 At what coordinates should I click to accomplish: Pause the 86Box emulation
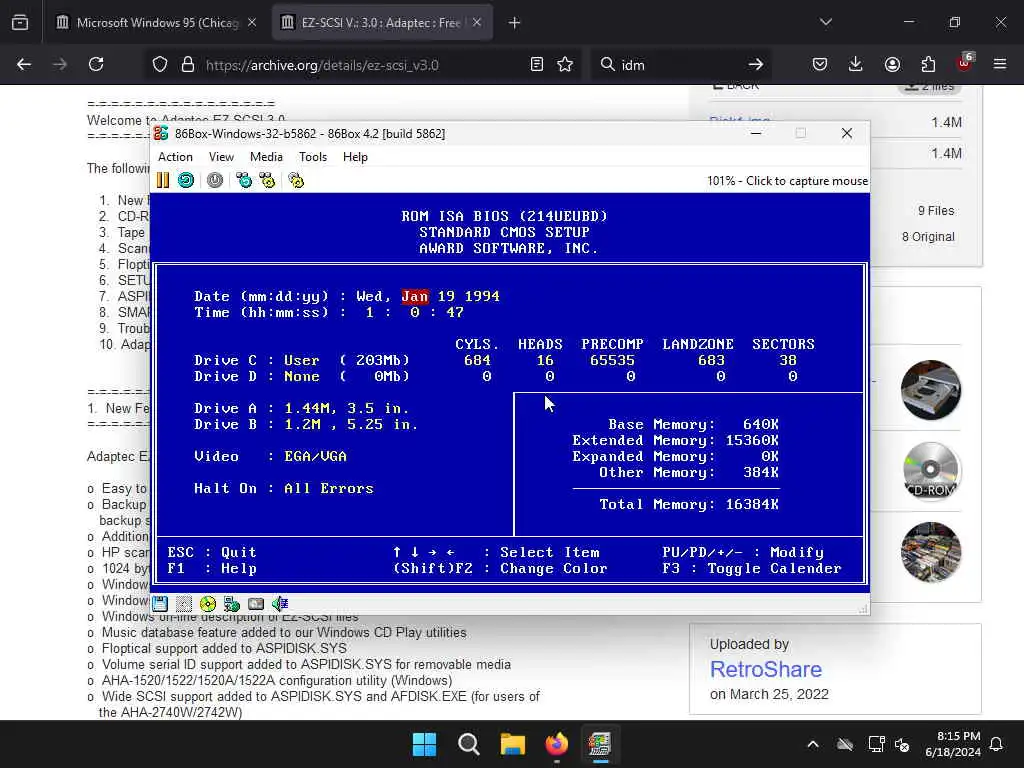[163, 180]
